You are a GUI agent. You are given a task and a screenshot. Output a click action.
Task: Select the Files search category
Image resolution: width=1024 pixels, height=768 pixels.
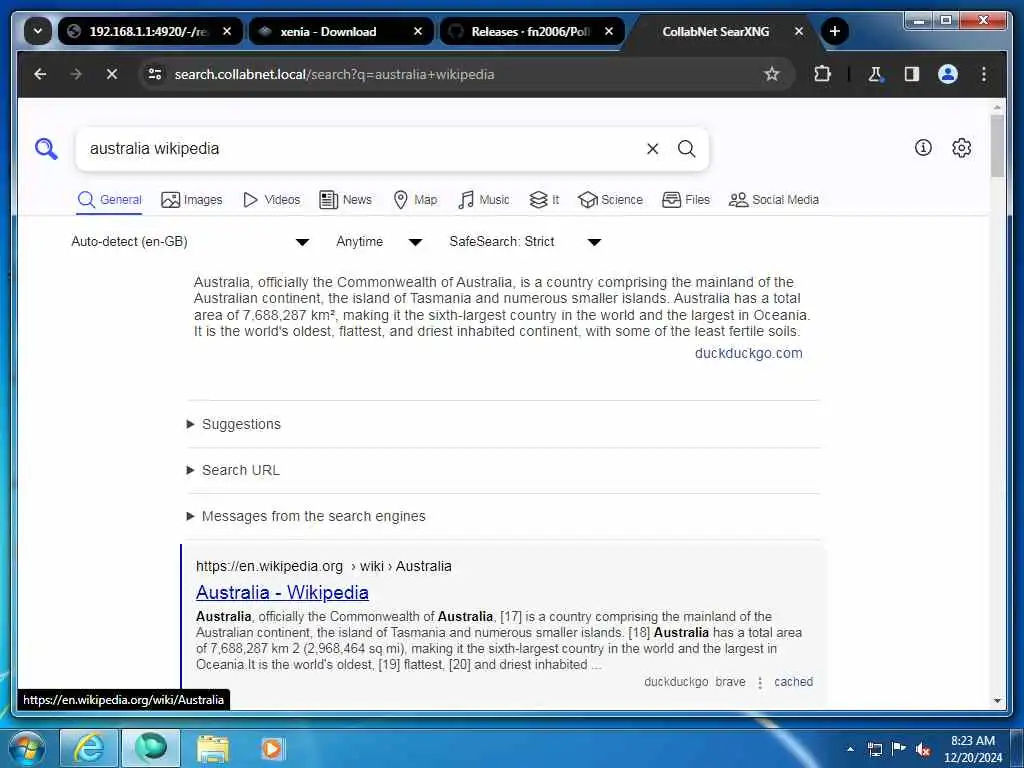click(686, 200)
